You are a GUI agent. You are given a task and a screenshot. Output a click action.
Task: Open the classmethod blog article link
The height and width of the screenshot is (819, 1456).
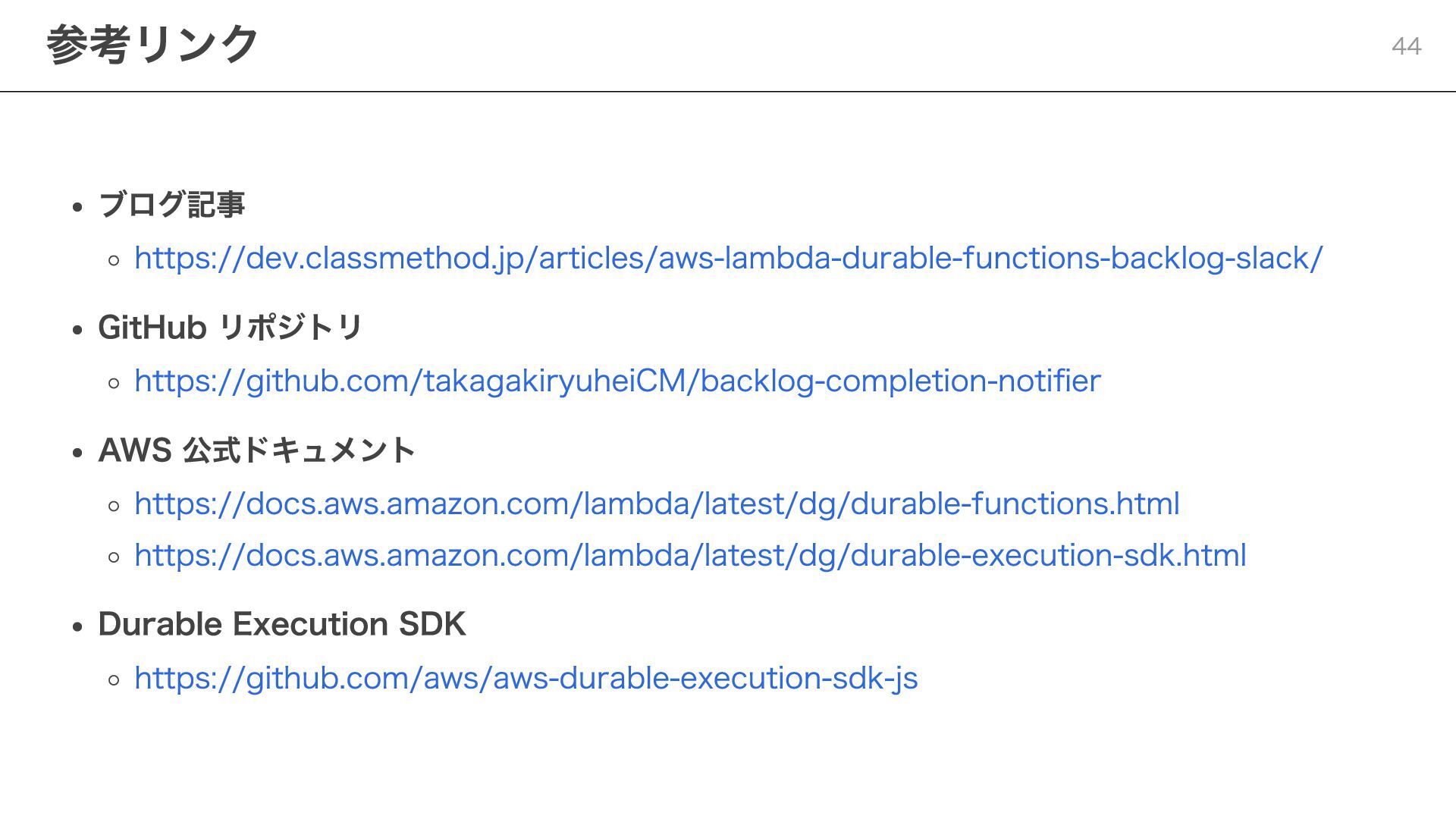tap(728, 259)
